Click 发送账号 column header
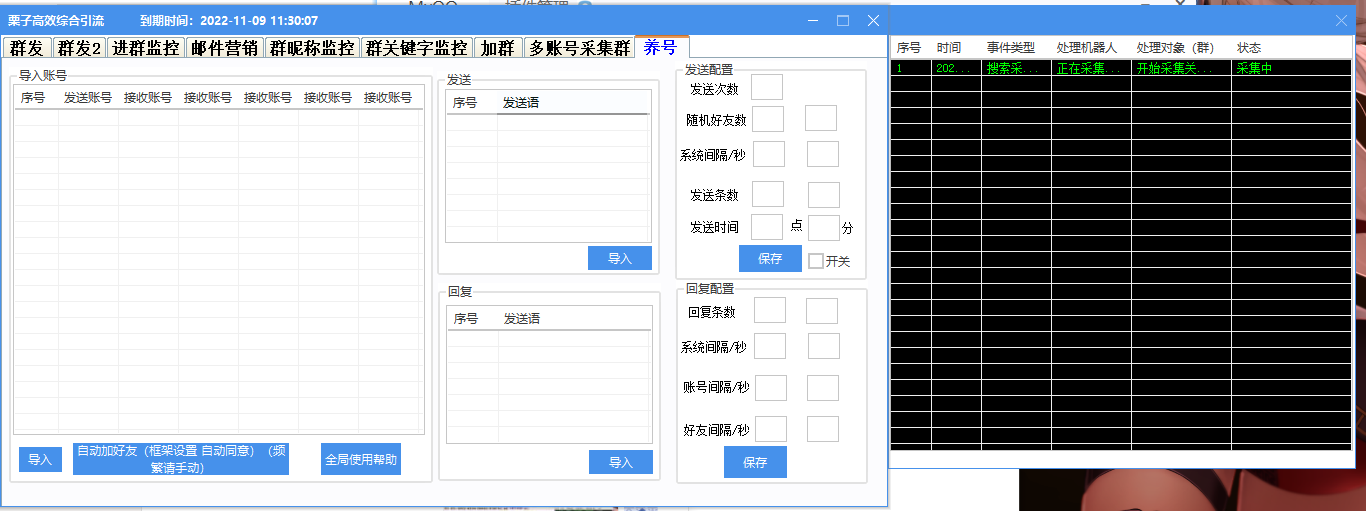The image size is (1366, 511). 88,98
